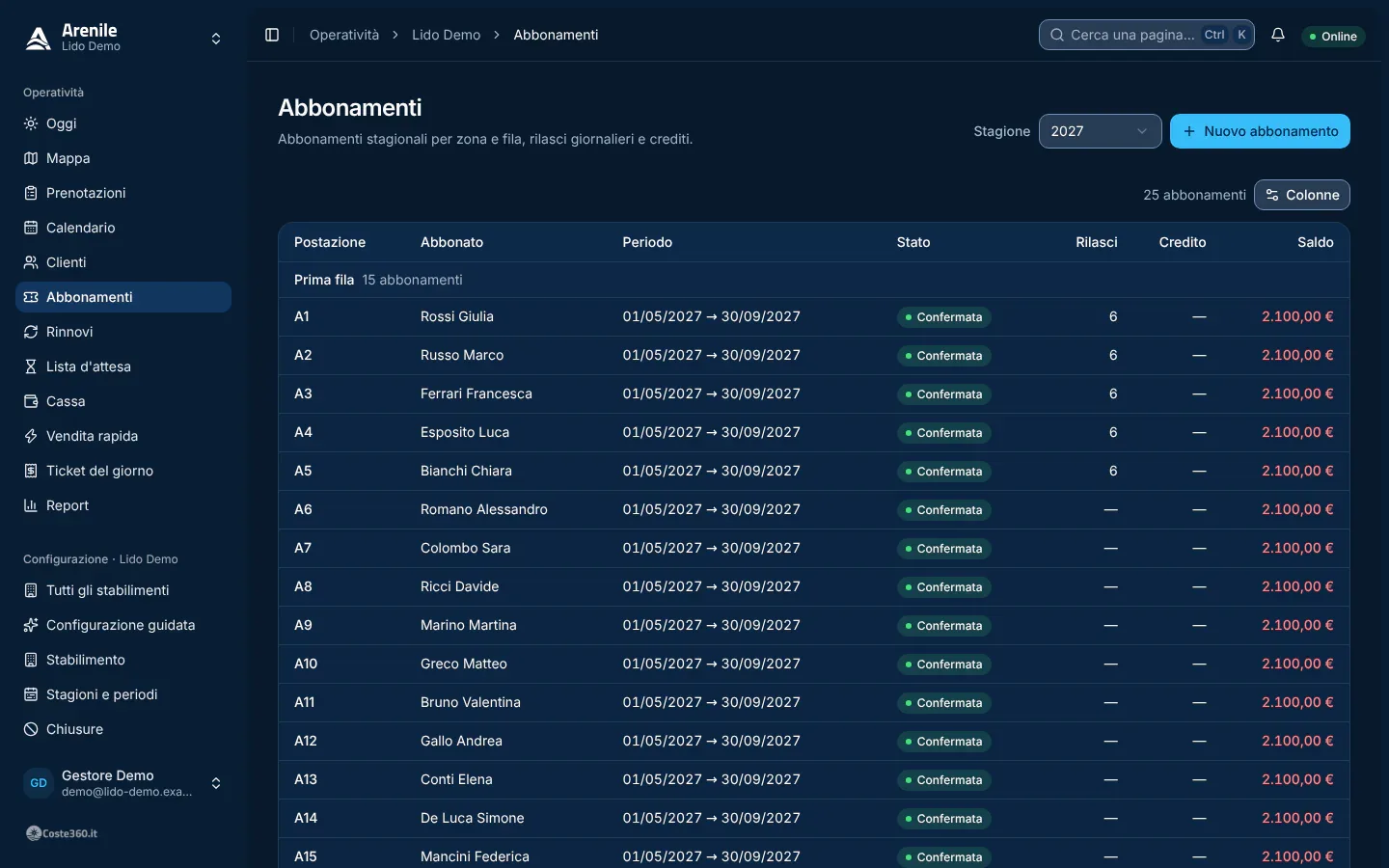Expand the Arenile Lido Demo switcher
This screenshot has width=1389, height=868.
123,39
